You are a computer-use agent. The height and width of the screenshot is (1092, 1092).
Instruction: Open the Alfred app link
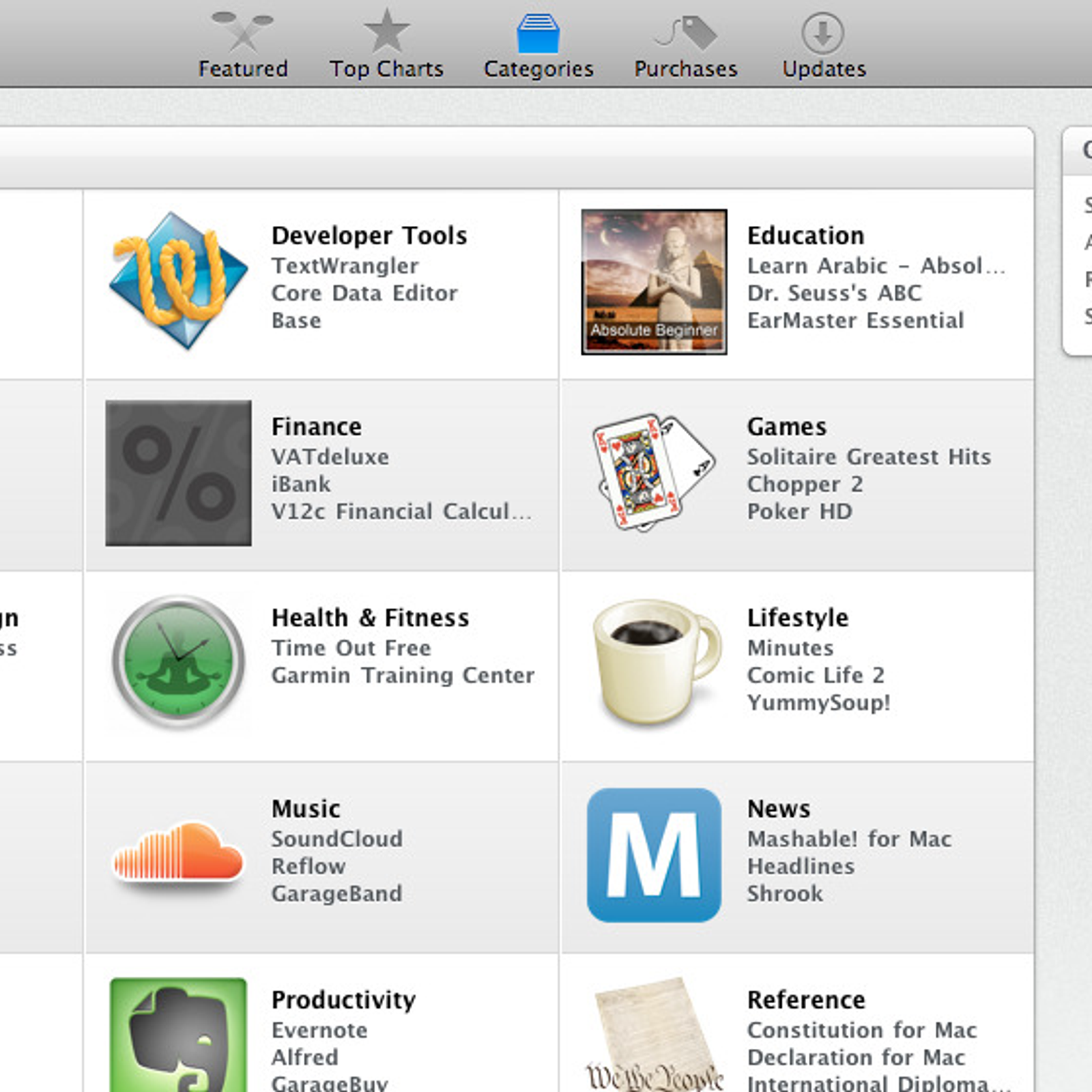[305, 1058]
